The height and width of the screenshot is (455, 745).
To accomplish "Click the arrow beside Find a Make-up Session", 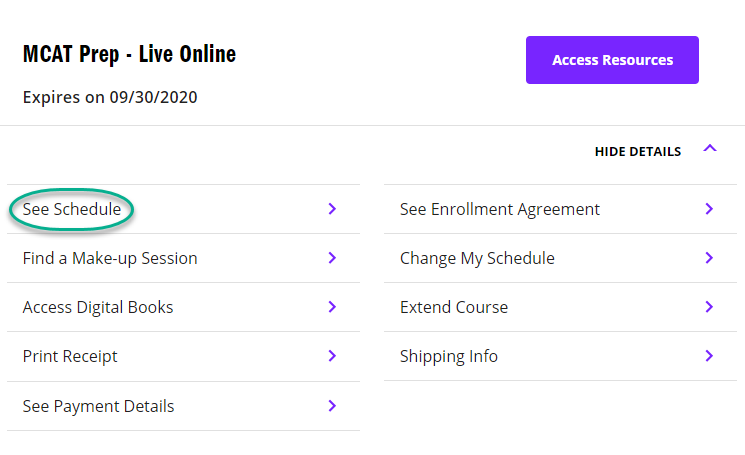I will tap(332, 258).
